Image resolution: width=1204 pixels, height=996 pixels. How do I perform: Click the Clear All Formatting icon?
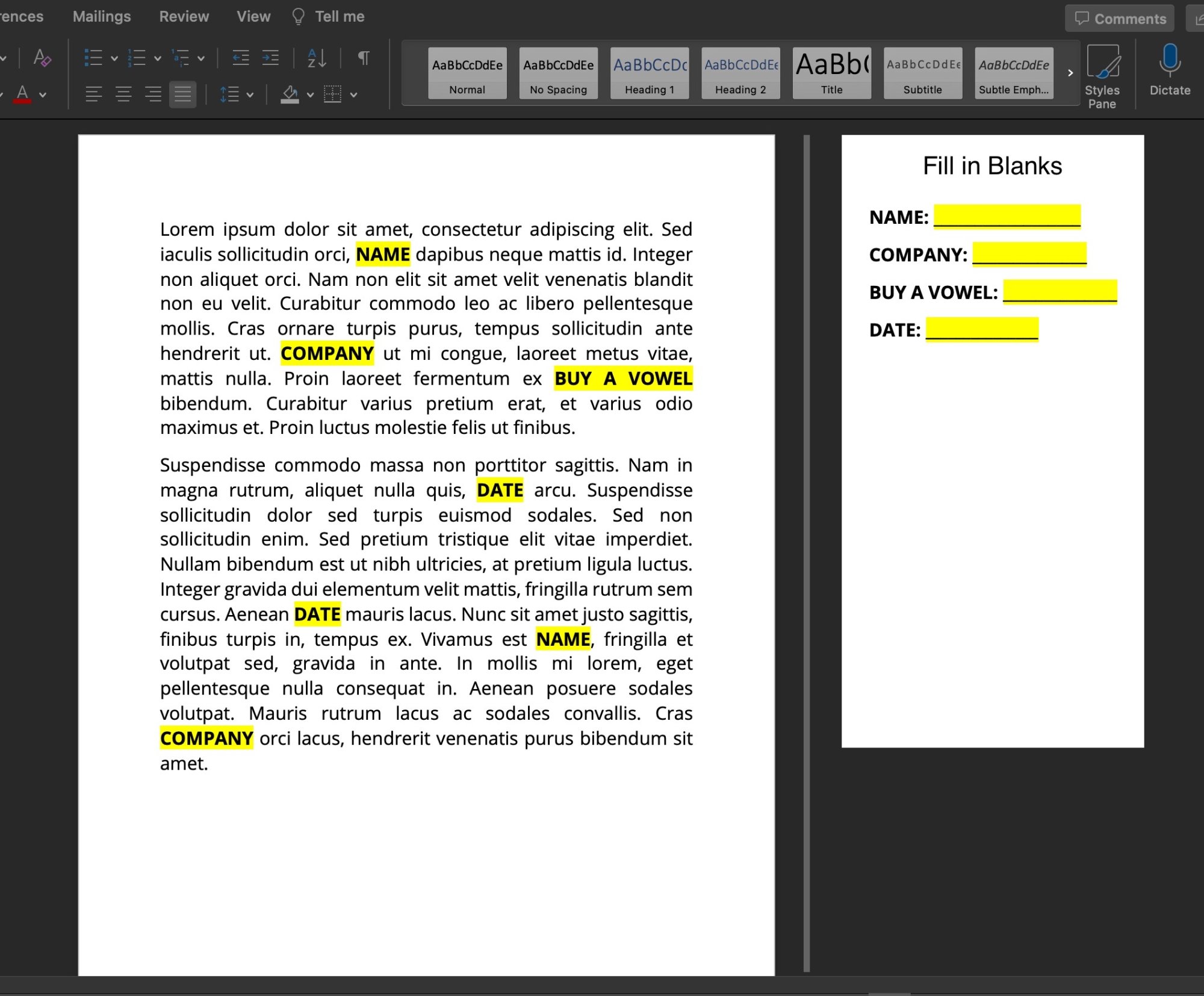pos(42,58)
